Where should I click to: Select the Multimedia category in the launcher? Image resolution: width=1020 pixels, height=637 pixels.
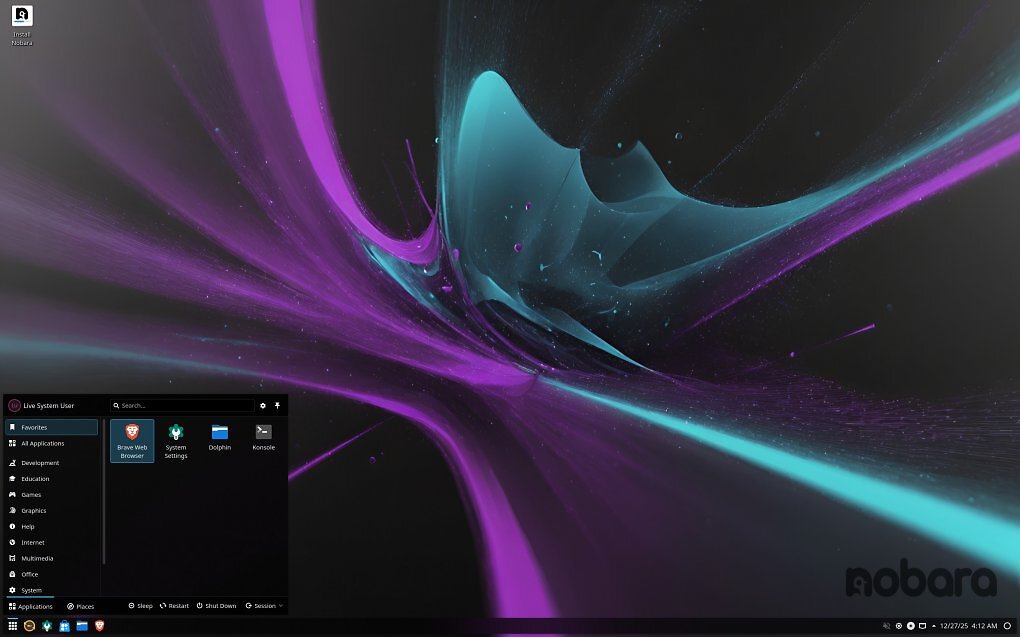point(38,558)
